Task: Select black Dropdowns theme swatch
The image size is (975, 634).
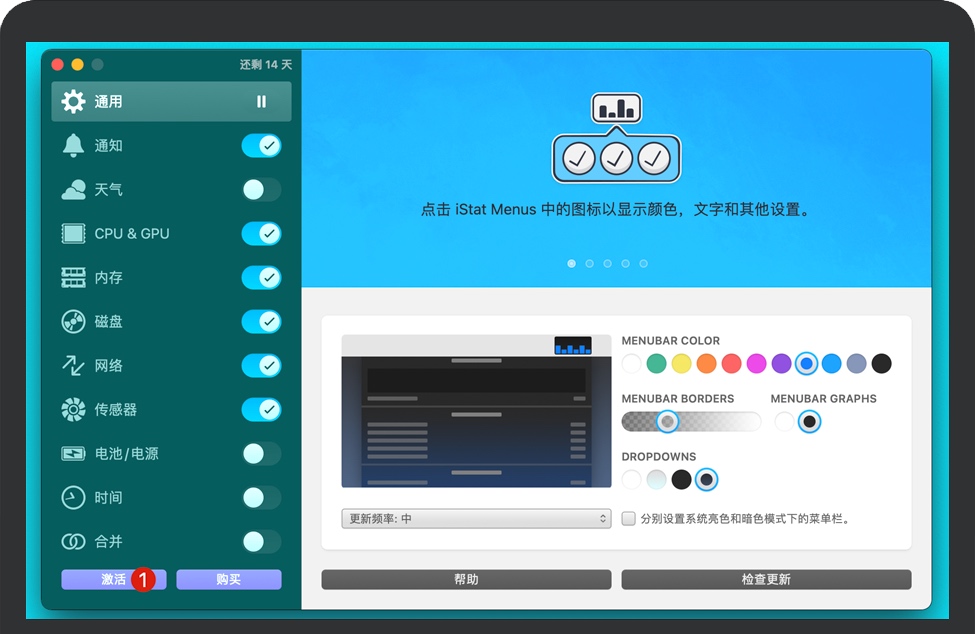Action: pyautogui.click(x=682, y=479)
